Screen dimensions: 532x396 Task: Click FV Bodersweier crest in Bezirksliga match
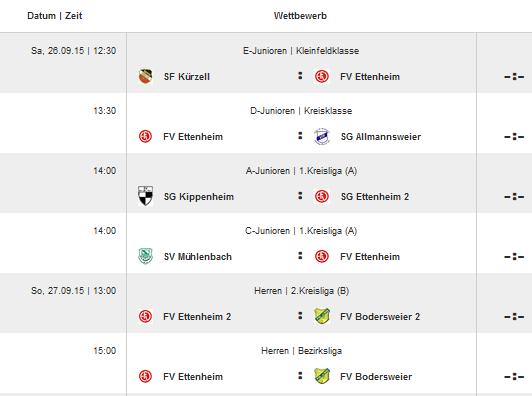[x=322, y=376]
